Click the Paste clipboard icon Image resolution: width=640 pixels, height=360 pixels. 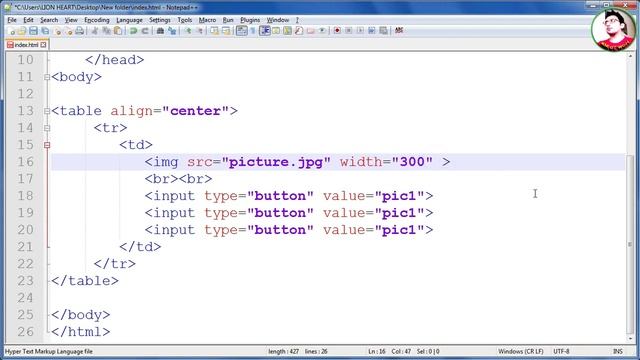(x=118, y=31)
